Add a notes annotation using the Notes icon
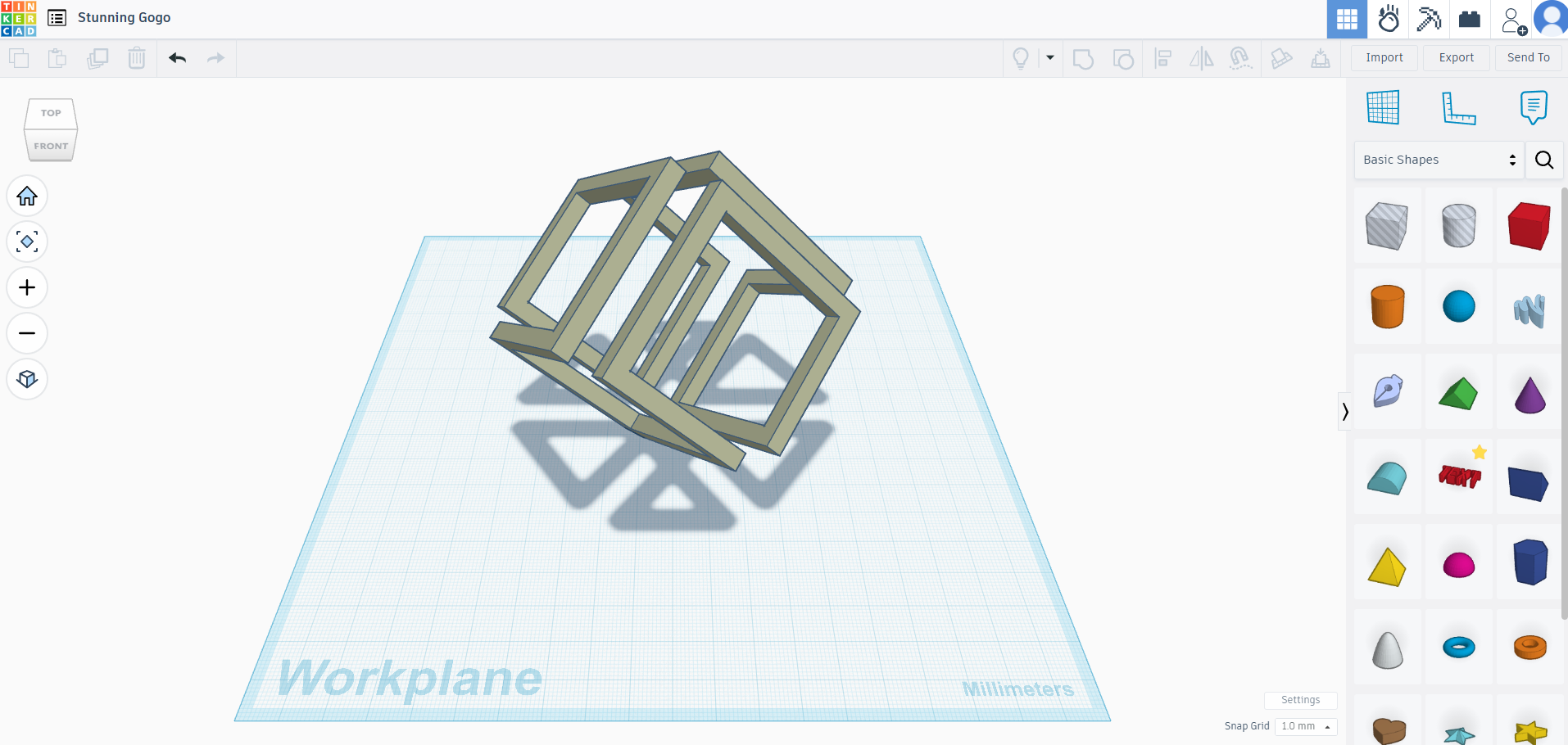 point(1534,107)
